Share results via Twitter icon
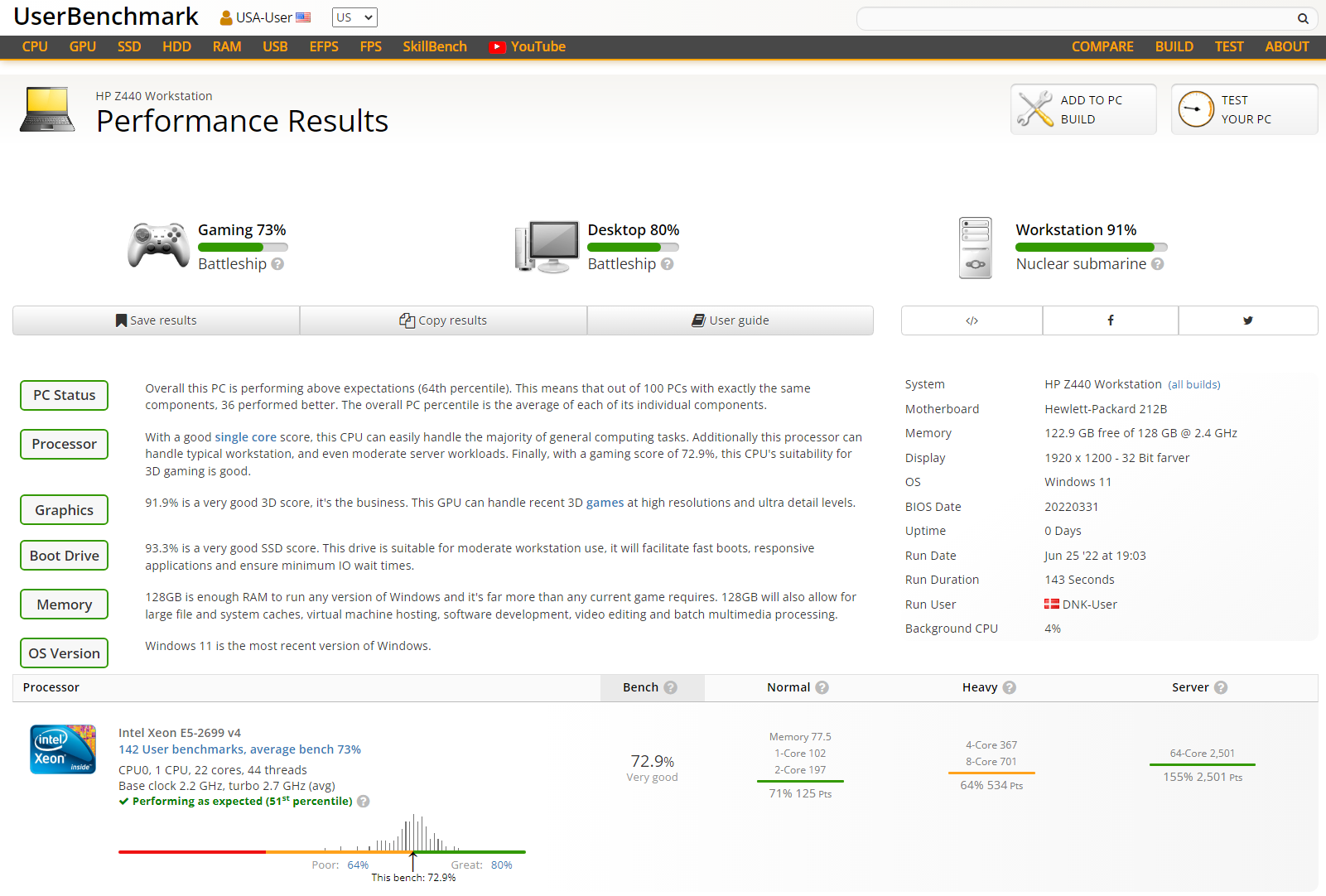The height and width of the screenshot is (896, 1326). coord(1247,320)
